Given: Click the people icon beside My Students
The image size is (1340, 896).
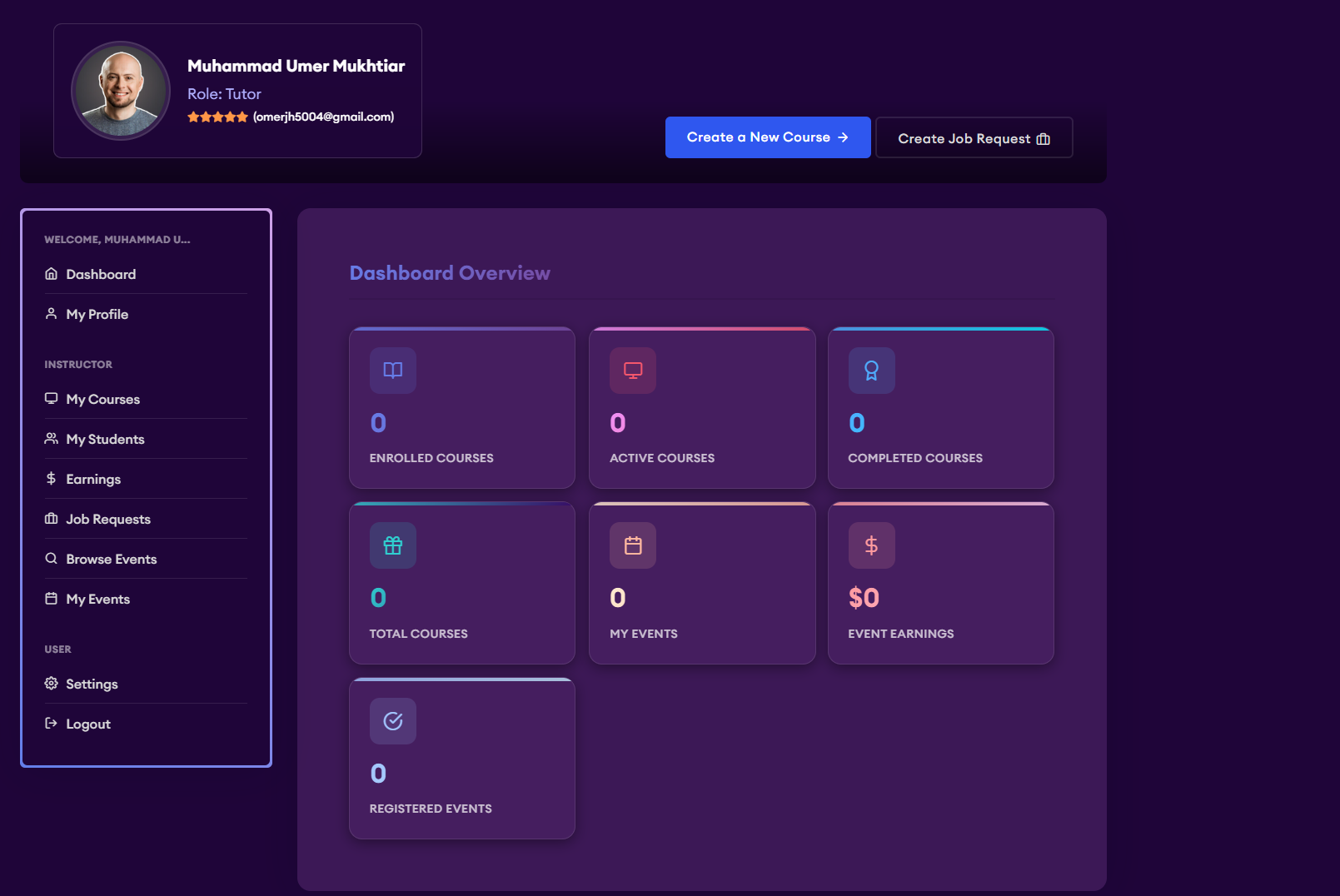Looking at the screenshot, I should point(51,439).
